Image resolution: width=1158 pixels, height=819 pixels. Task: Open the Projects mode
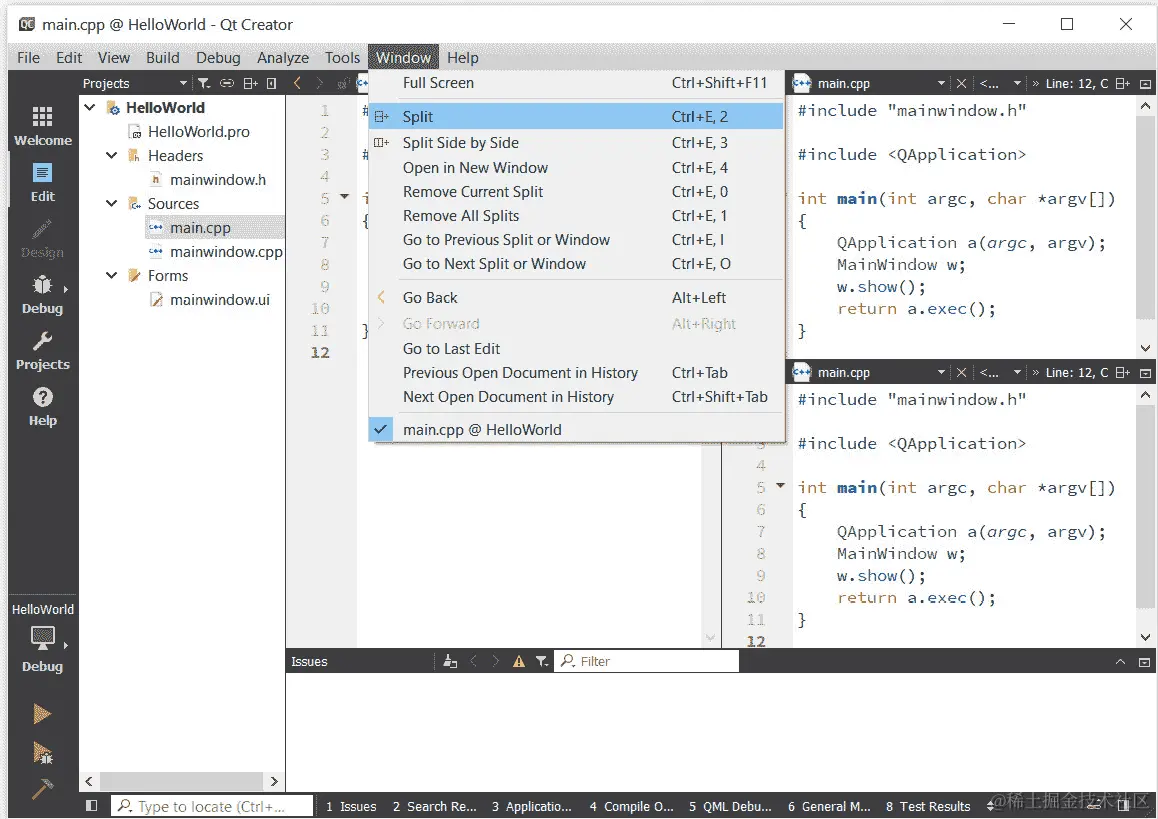(x=42, y=351)
